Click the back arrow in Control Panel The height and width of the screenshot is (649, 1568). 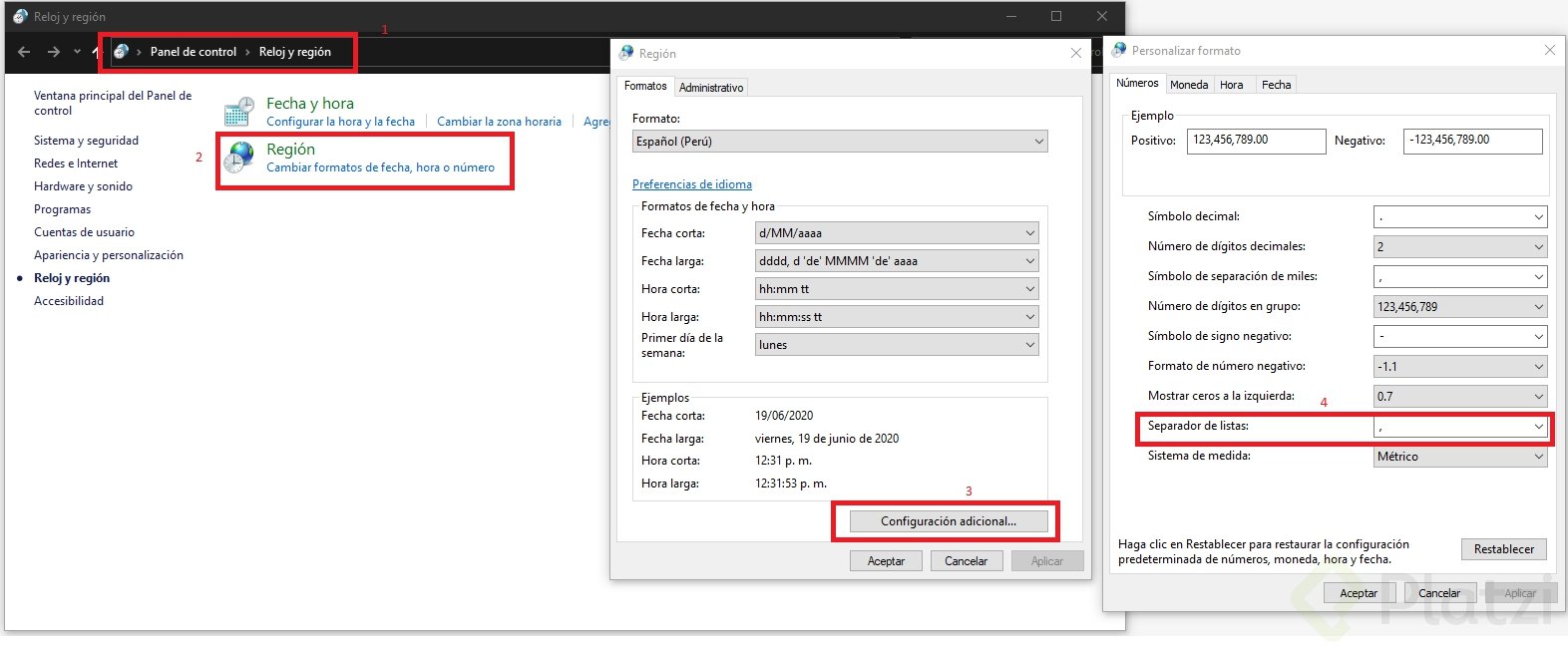(24, 52)
